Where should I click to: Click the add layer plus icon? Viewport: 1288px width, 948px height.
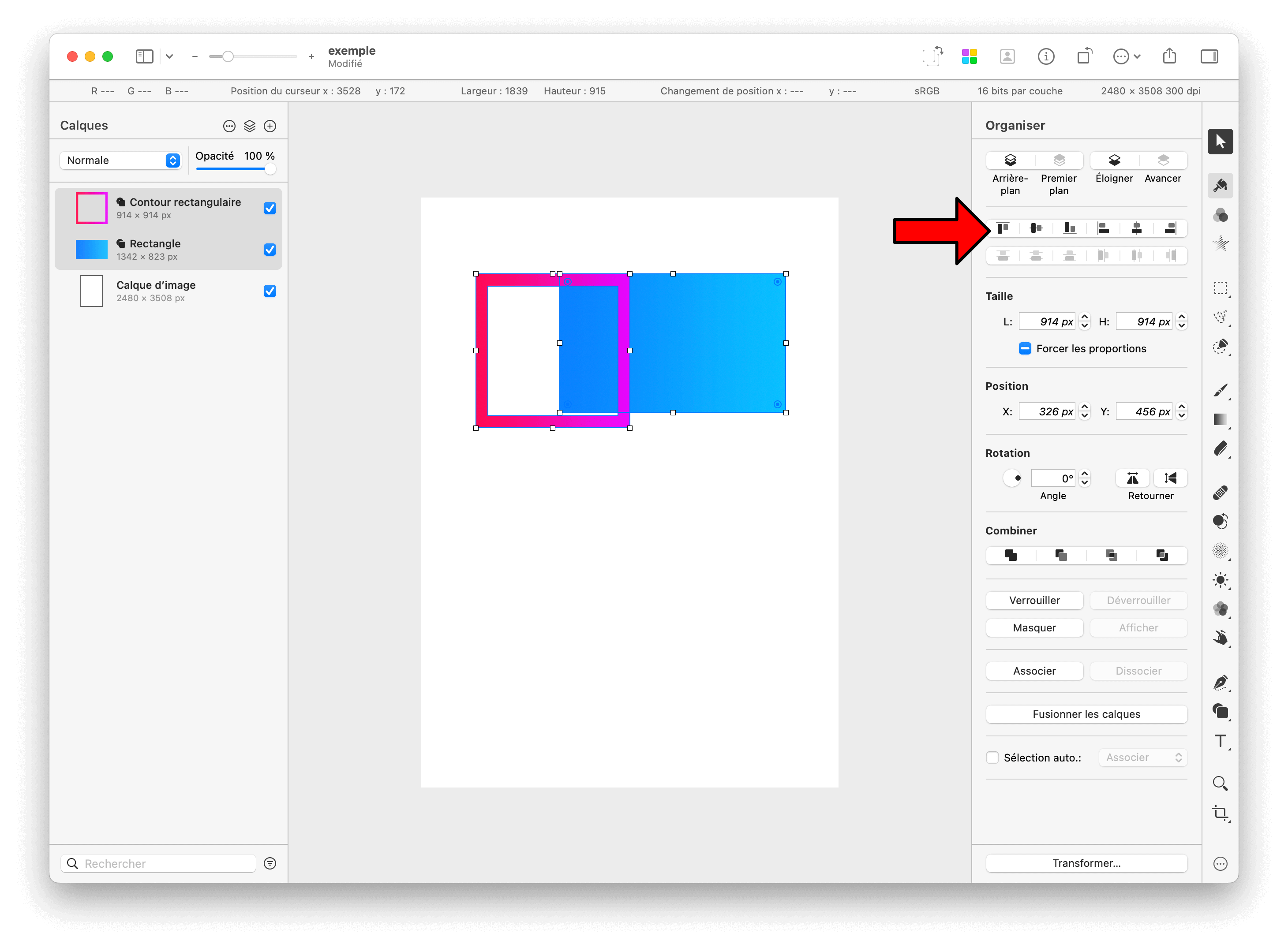tap(270, 126)
